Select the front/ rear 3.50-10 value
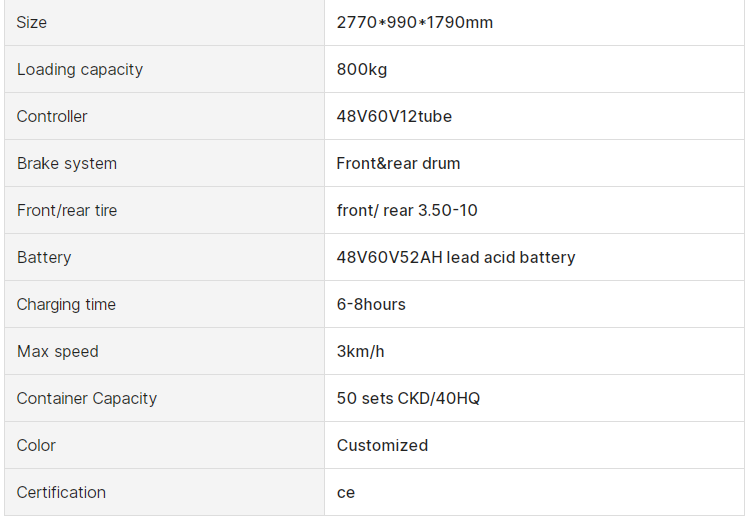Viewport: 749px width, 524px height. [407, 210]
